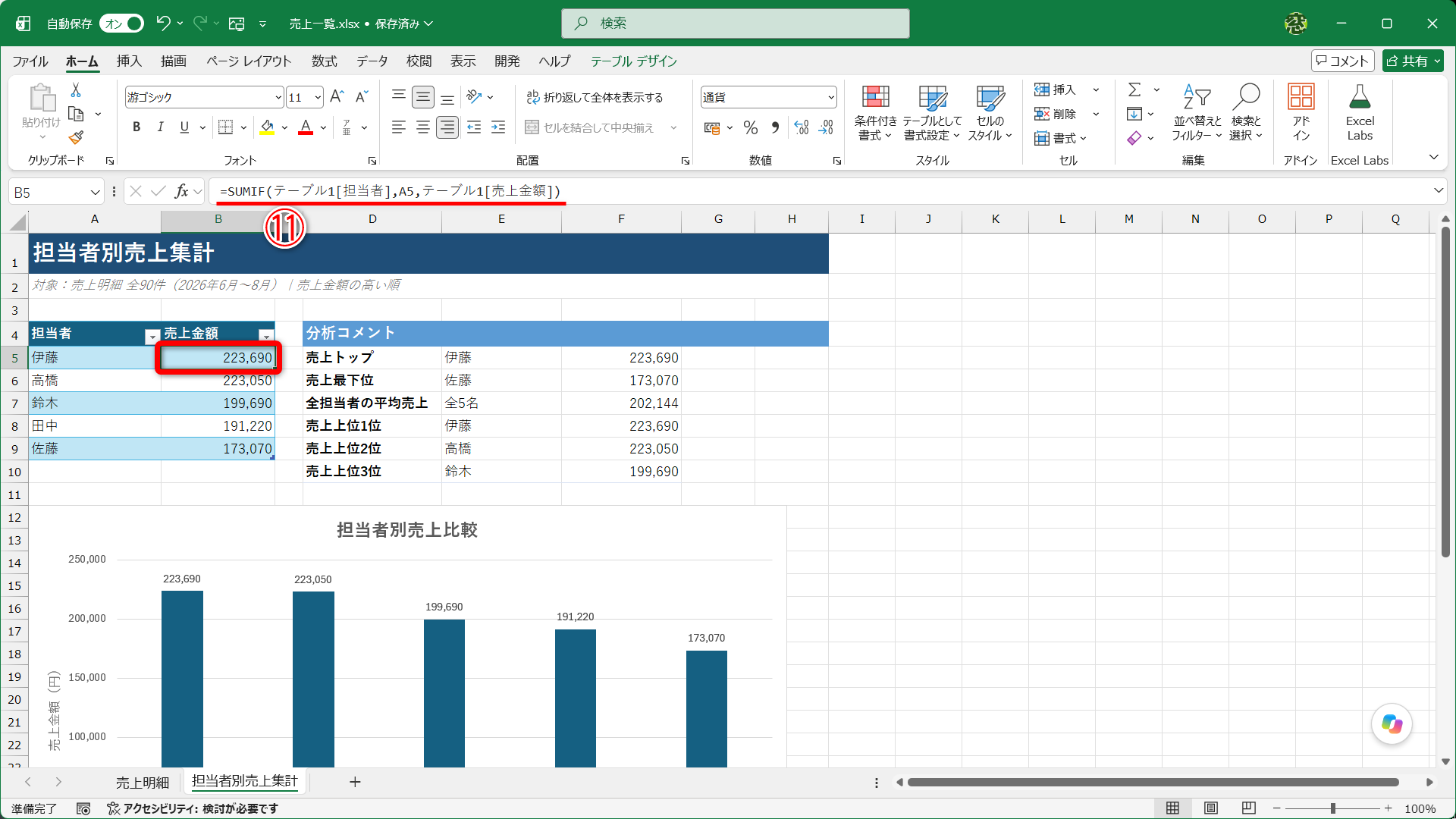1456x819 pixels.
Task: Open Find and Select magnifier icon
Action: (x=1246, y=97)
